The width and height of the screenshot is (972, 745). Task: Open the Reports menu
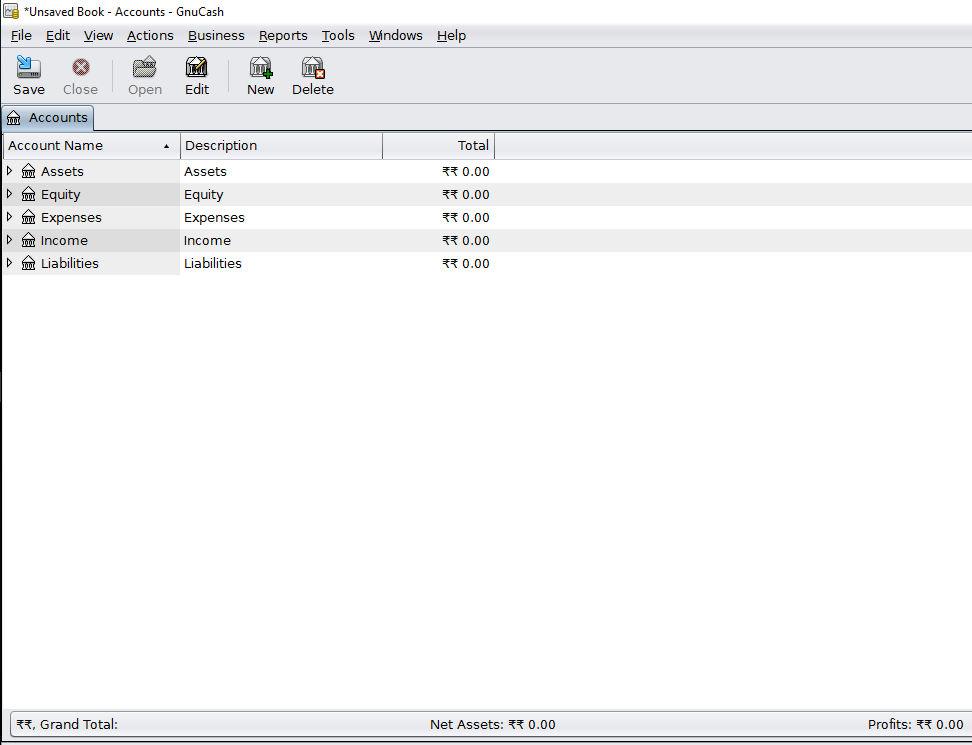(283, 35)
